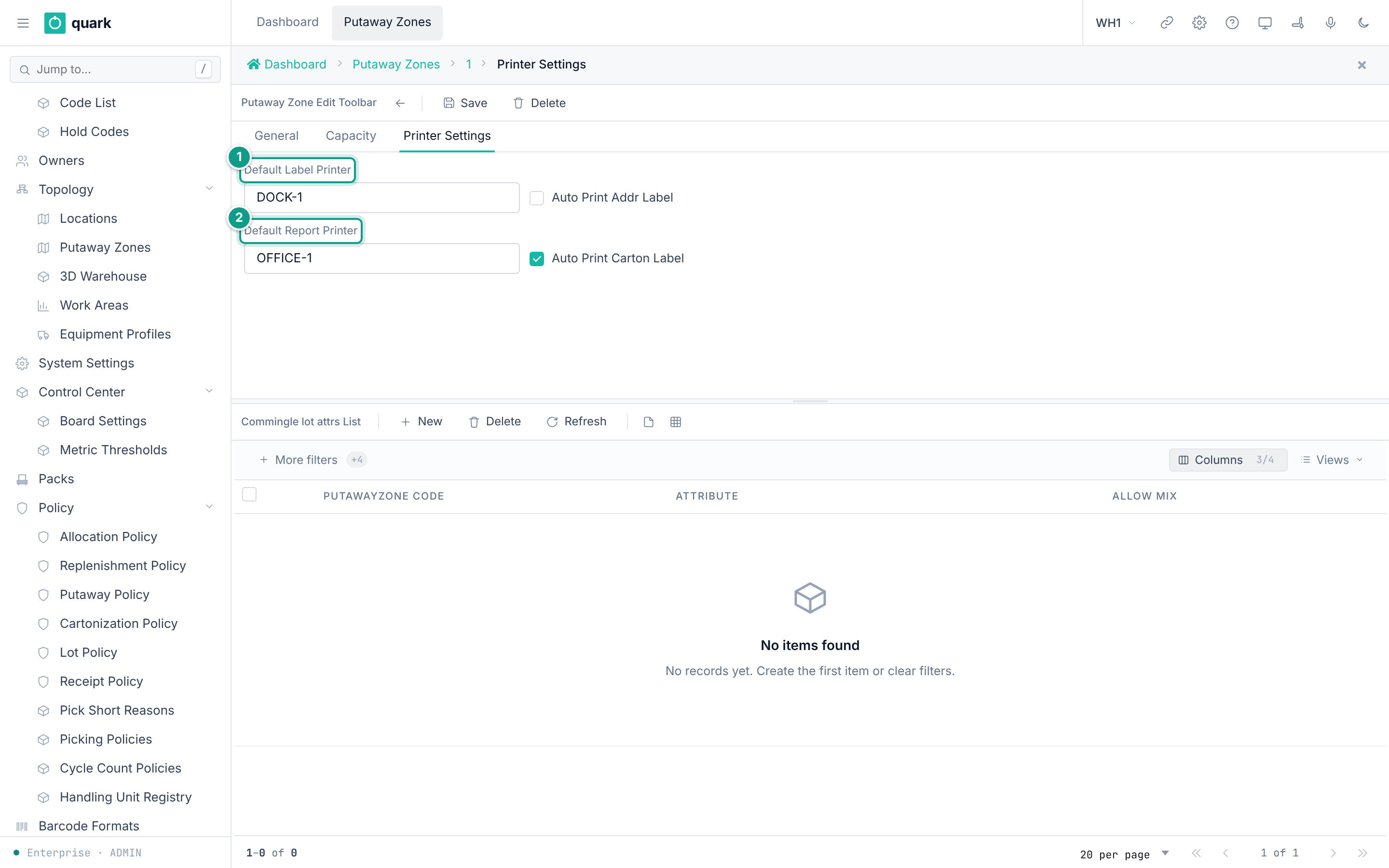Uncheck Auto Print Carton Label
The width and height of the screenshot is (1389, 868).
click(537, 259)
